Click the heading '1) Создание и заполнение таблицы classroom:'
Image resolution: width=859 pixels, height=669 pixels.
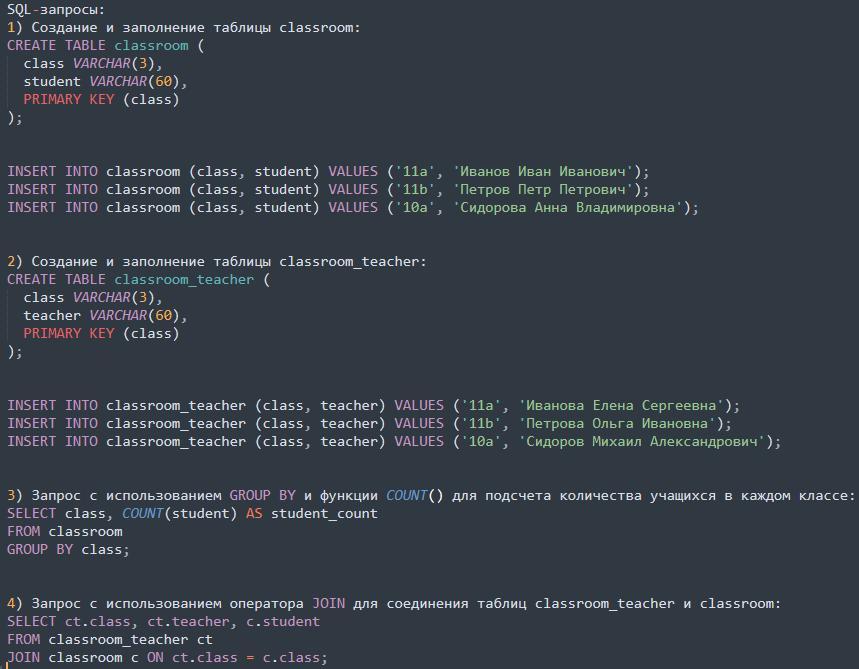(184, 27)
